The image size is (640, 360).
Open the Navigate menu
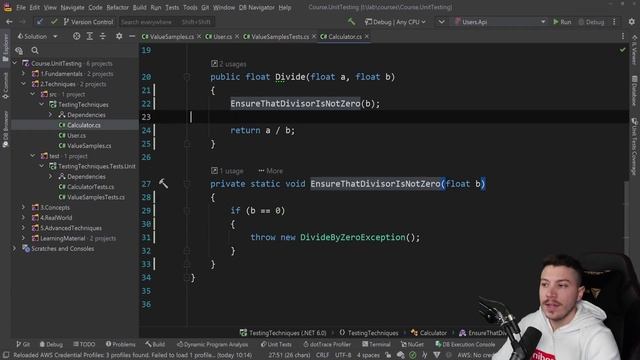72,7
